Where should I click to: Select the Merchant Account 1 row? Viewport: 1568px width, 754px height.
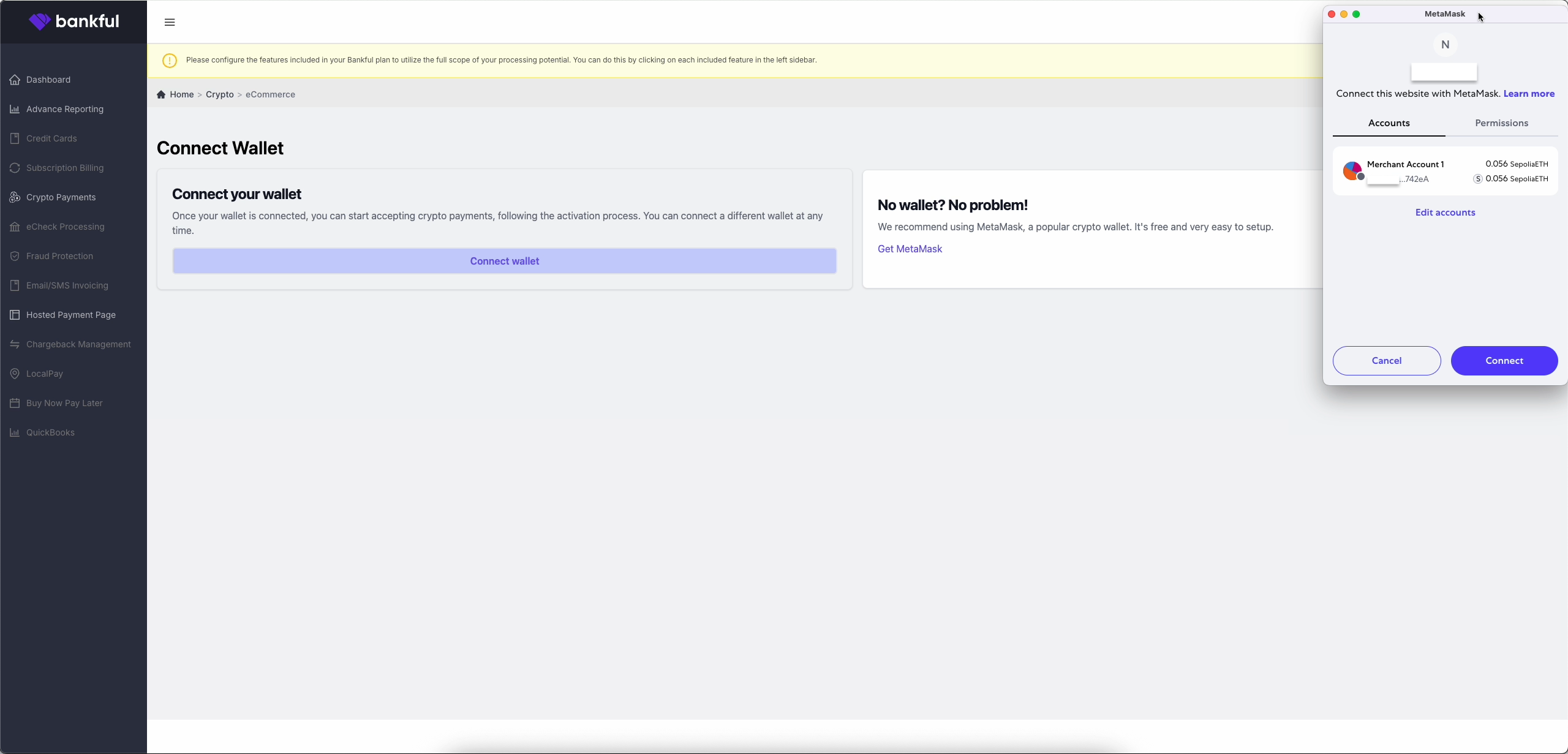click(x=1445, y=171)
